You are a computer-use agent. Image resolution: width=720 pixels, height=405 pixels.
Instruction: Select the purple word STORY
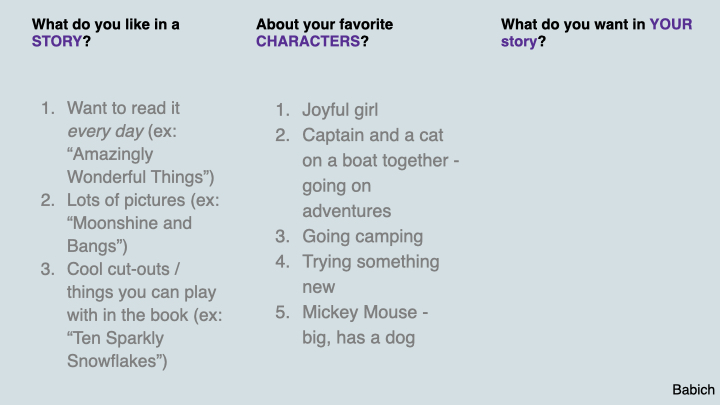56,41
